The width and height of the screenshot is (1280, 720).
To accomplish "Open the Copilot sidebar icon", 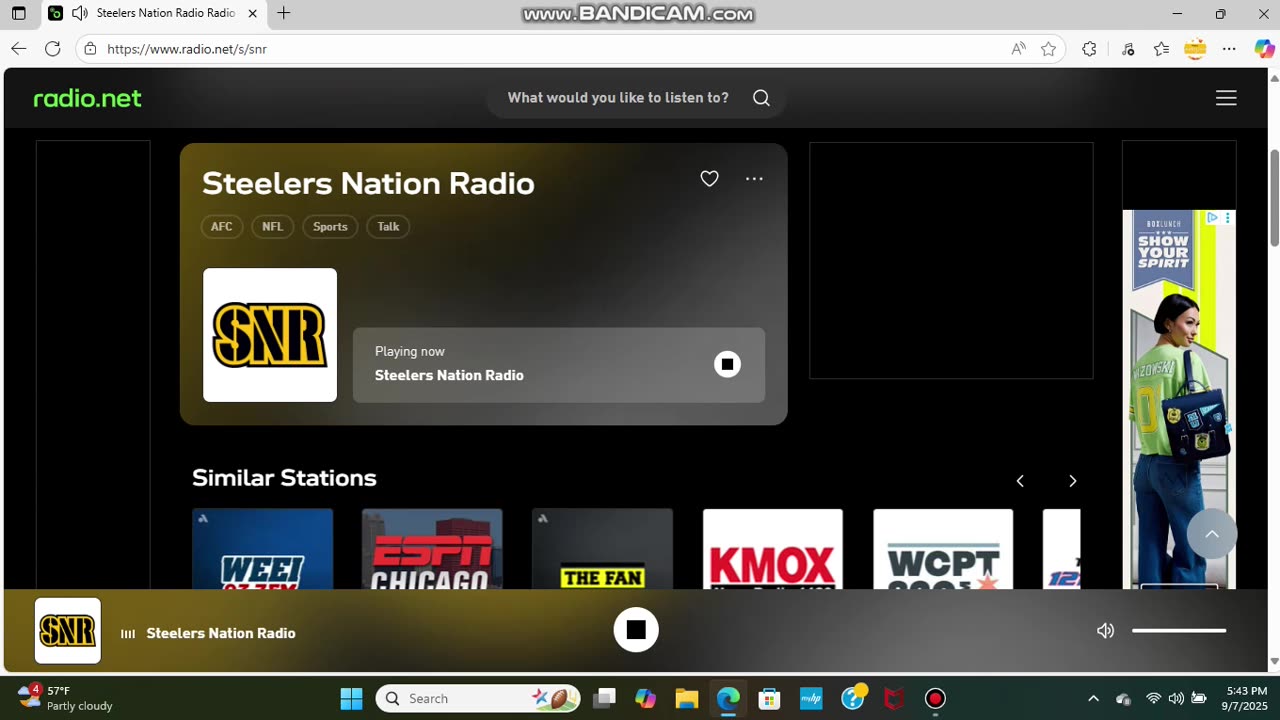I will 1264,49.
